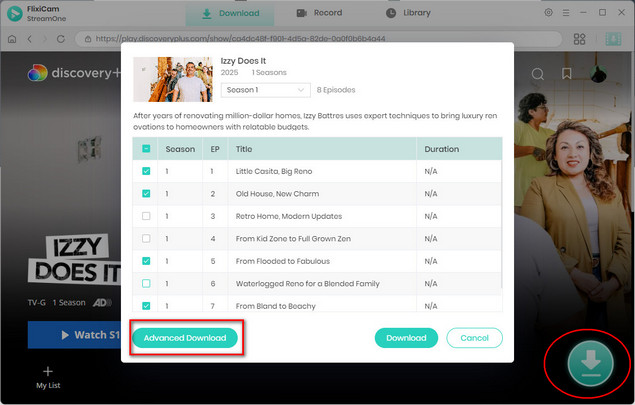The image size is (635, 405).
Task: Click the Library clock icon
Action: [391, 13]
